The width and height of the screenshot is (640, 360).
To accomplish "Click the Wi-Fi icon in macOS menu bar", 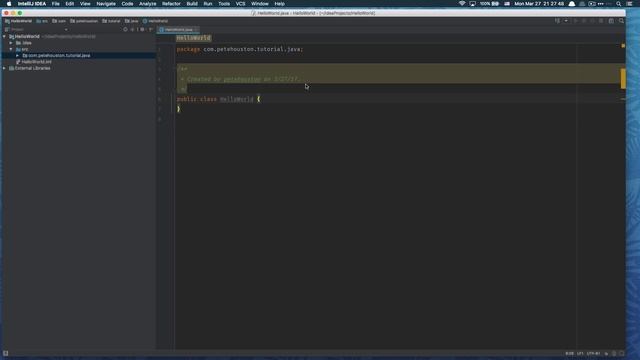I will [462, 4].
